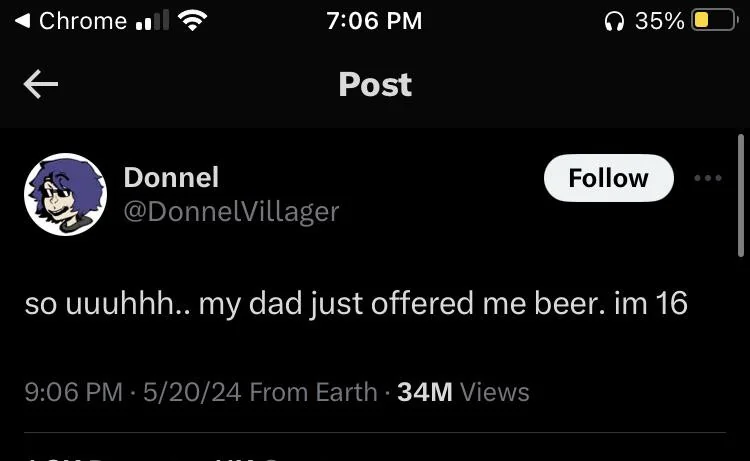The height and width of the screenshot is (461, 750).
Task: Select the tweet text about dad offering beer
Action: 356,304
